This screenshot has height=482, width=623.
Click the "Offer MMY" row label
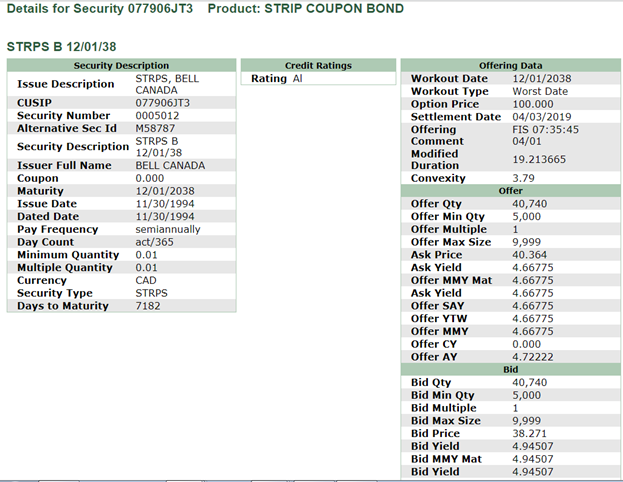click(x=439, y=331)
